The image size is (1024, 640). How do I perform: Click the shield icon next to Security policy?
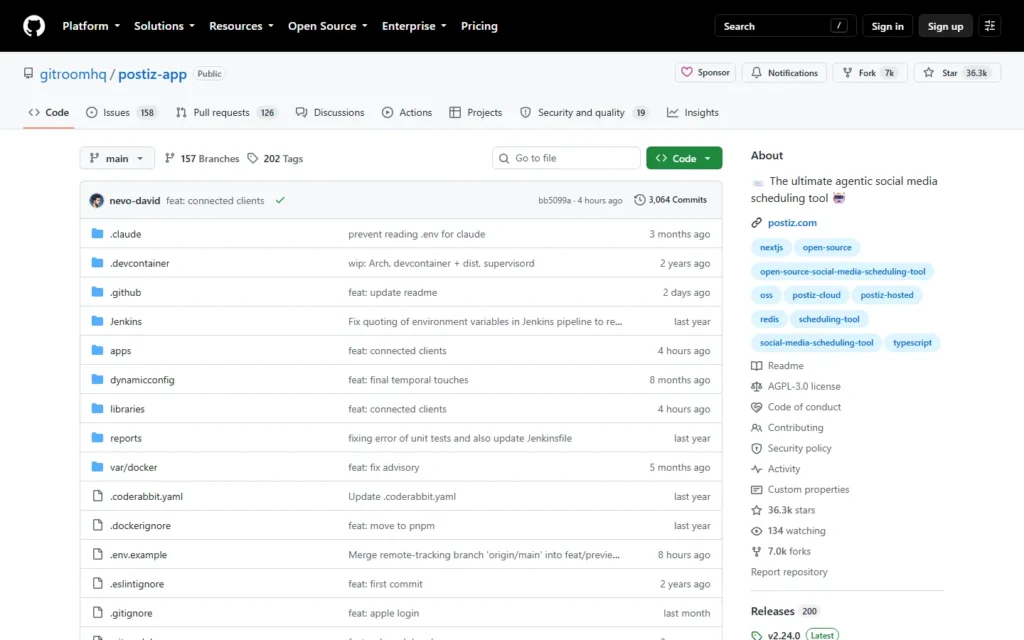click(x=756, y=449)
